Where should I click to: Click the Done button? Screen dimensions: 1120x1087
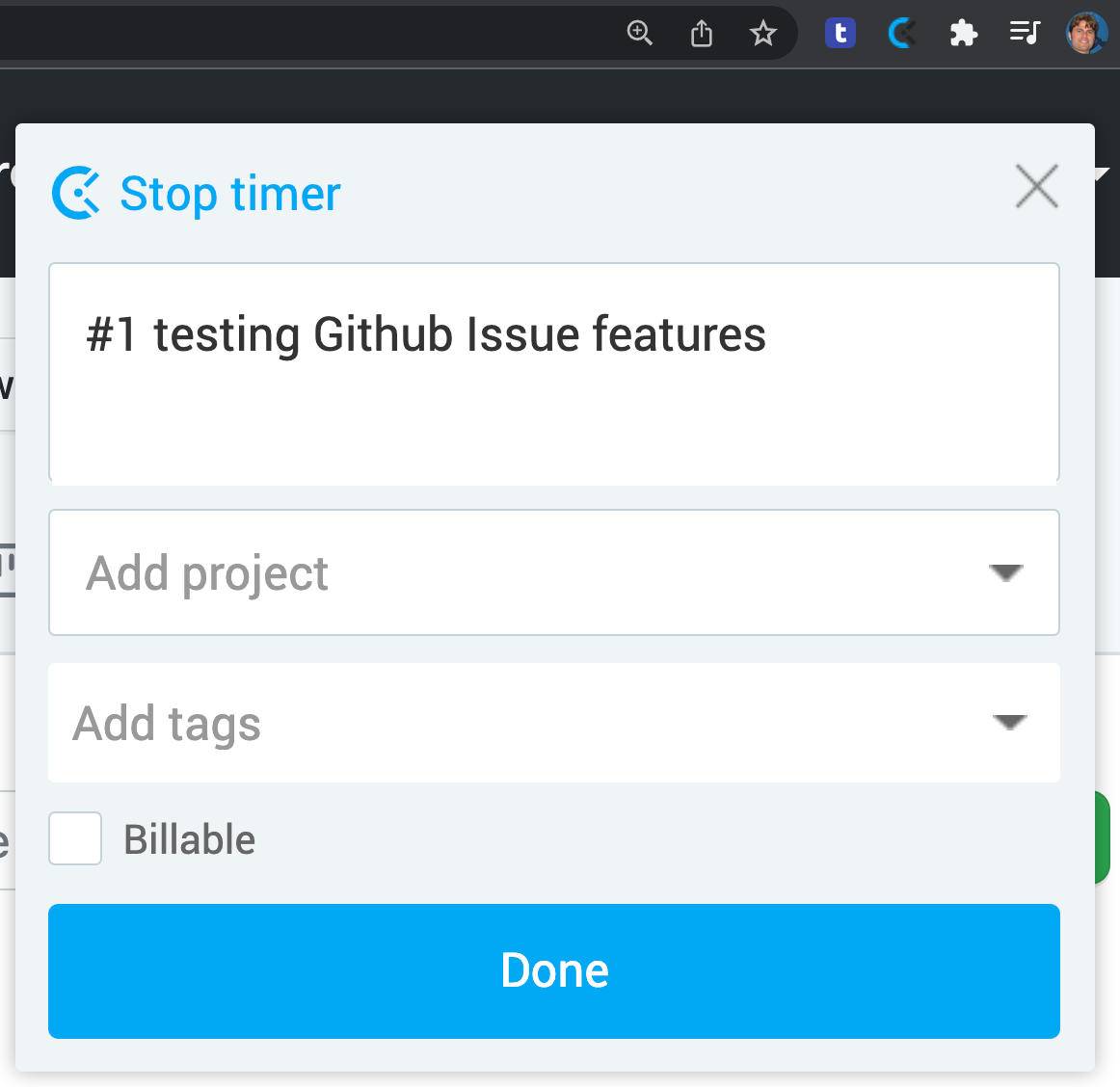pyautogui.click(x=553, y=971)
